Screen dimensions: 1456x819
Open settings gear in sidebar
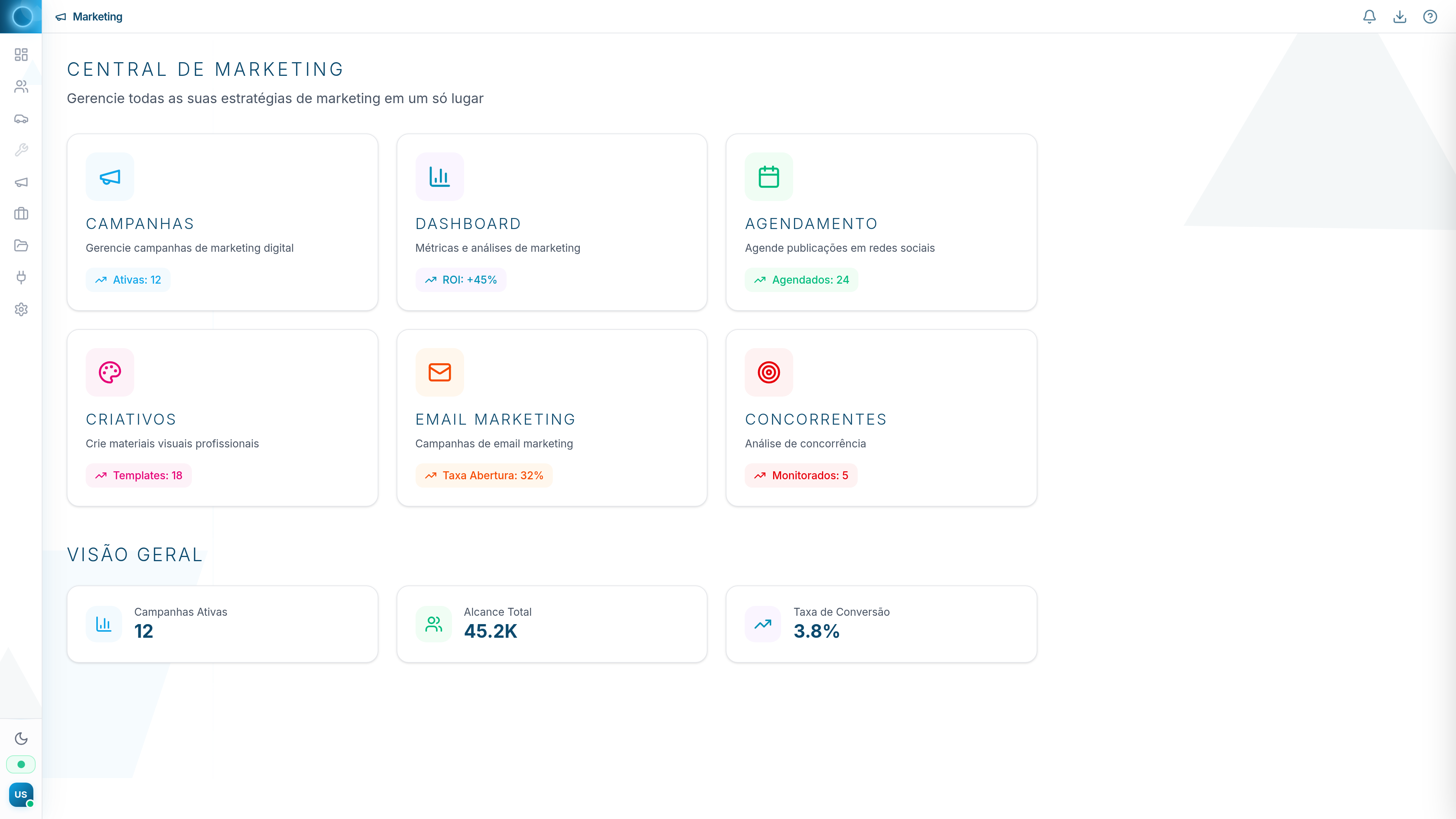pos(21,309)
